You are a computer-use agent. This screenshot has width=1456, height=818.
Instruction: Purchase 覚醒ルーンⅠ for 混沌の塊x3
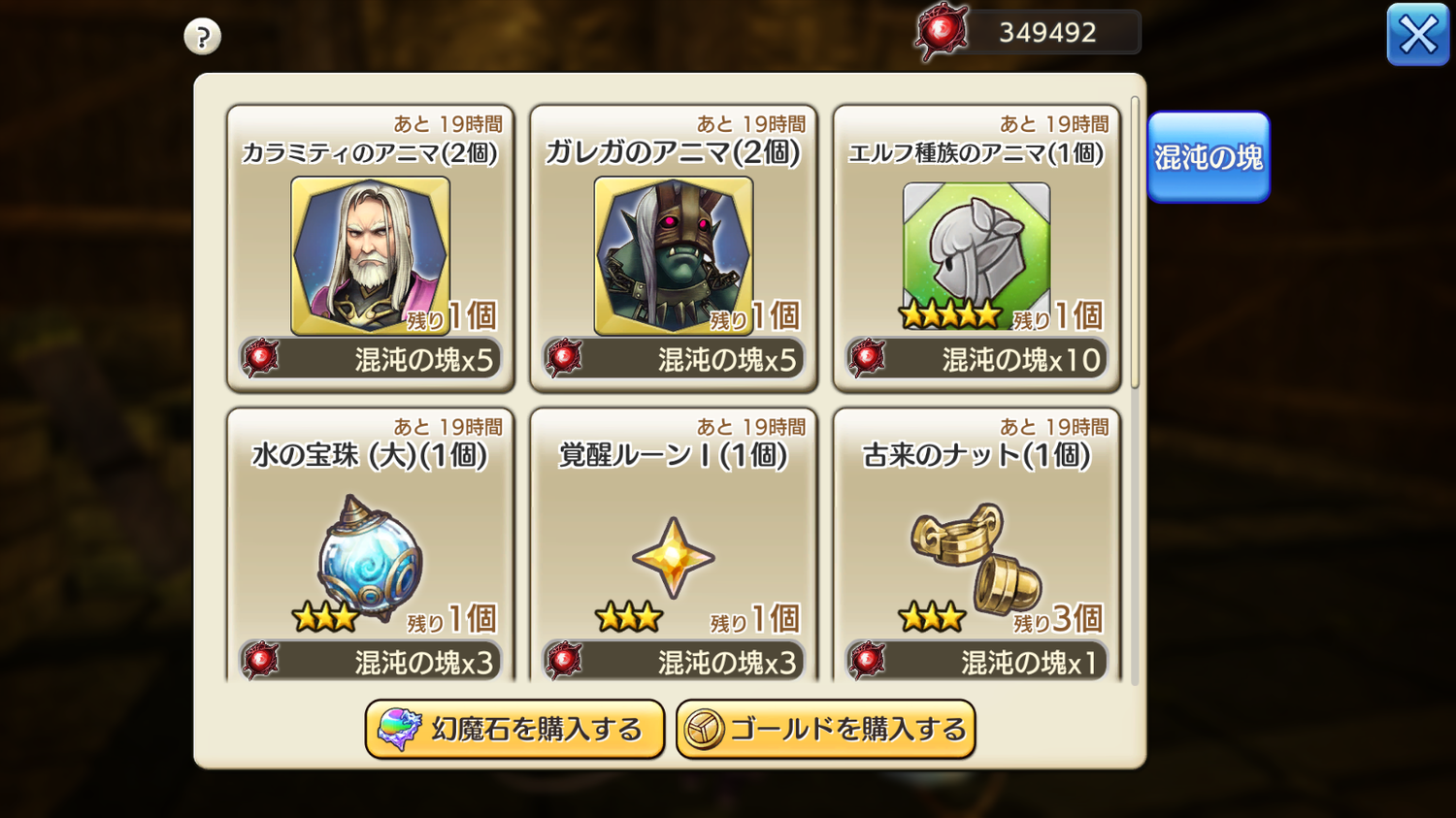click(x=674, y=662)
